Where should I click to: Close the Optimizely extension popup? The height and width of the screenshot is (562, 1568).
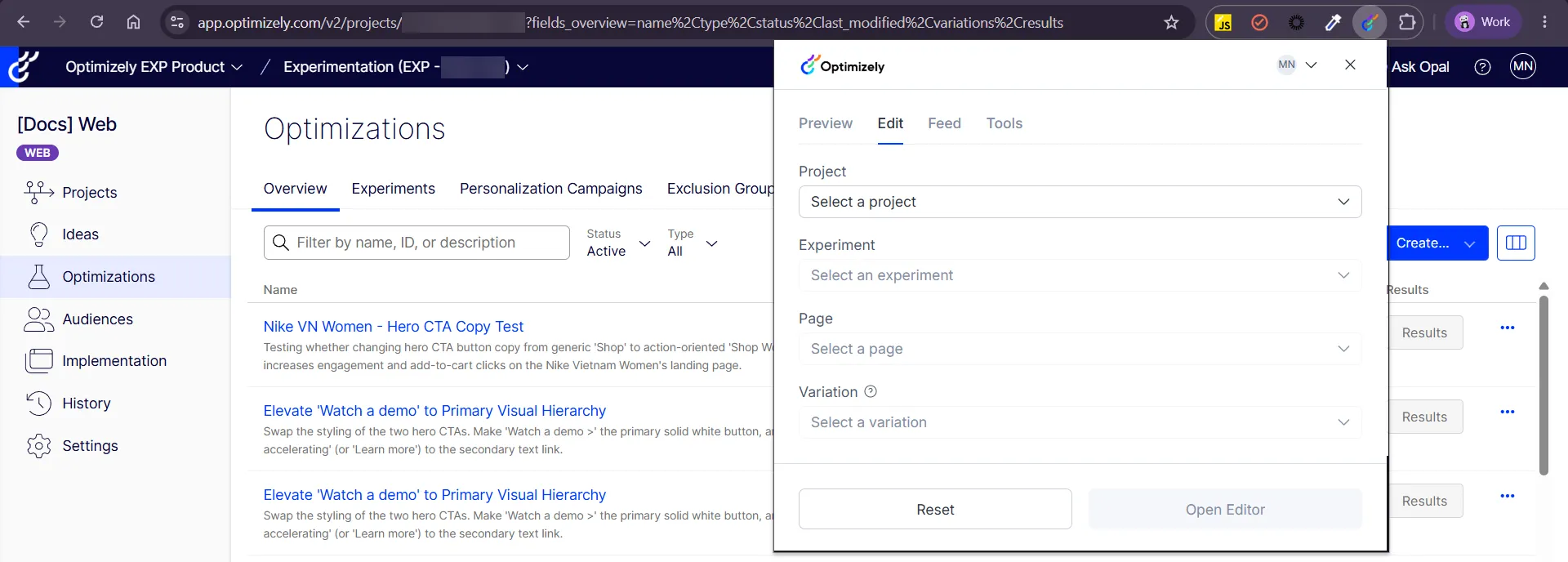coord(1350,65)
